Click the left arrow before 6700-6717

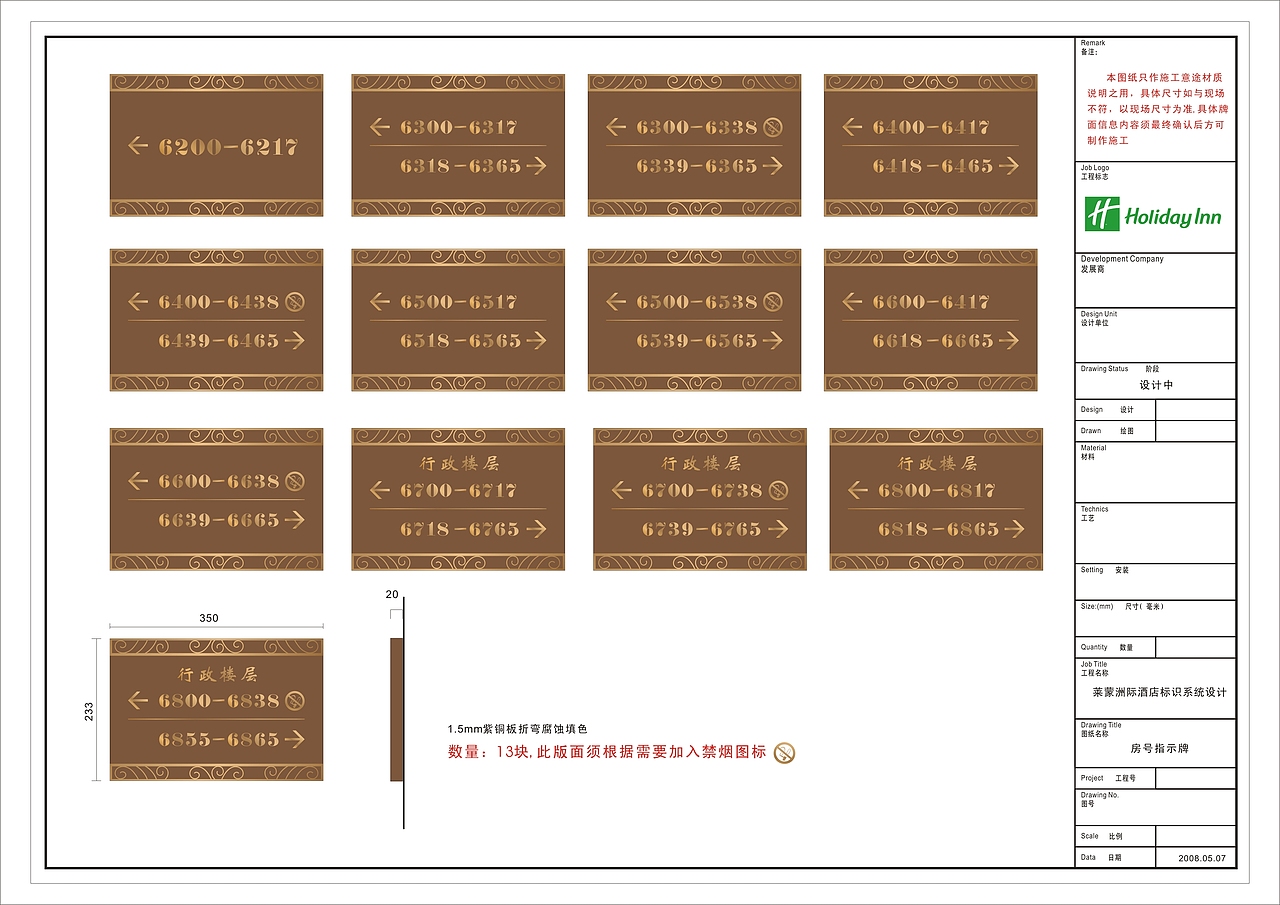click(380, 490)
